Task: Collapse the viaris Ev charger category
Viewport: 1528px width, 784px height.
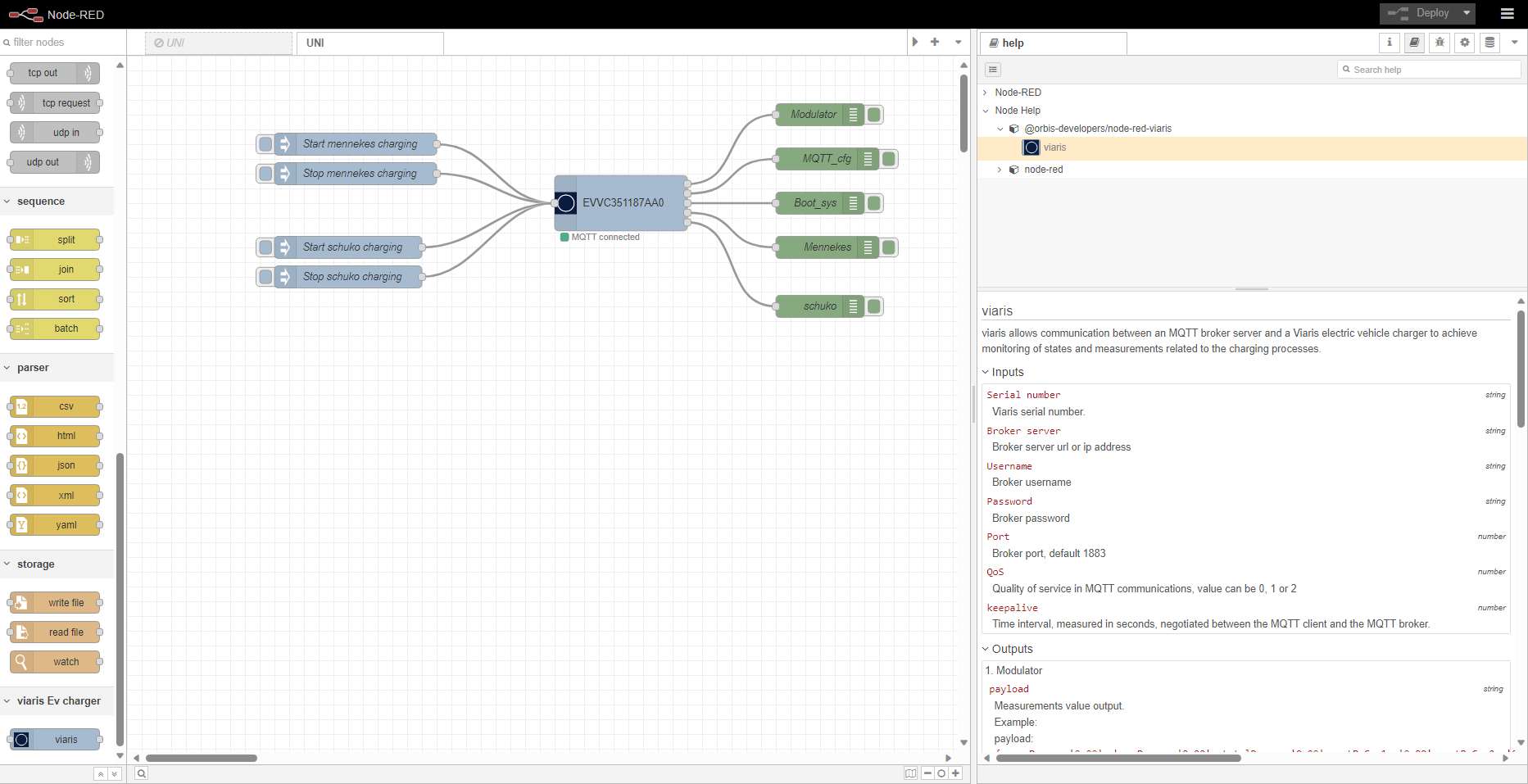Action: pyautogui.click(x=57, y=701)
